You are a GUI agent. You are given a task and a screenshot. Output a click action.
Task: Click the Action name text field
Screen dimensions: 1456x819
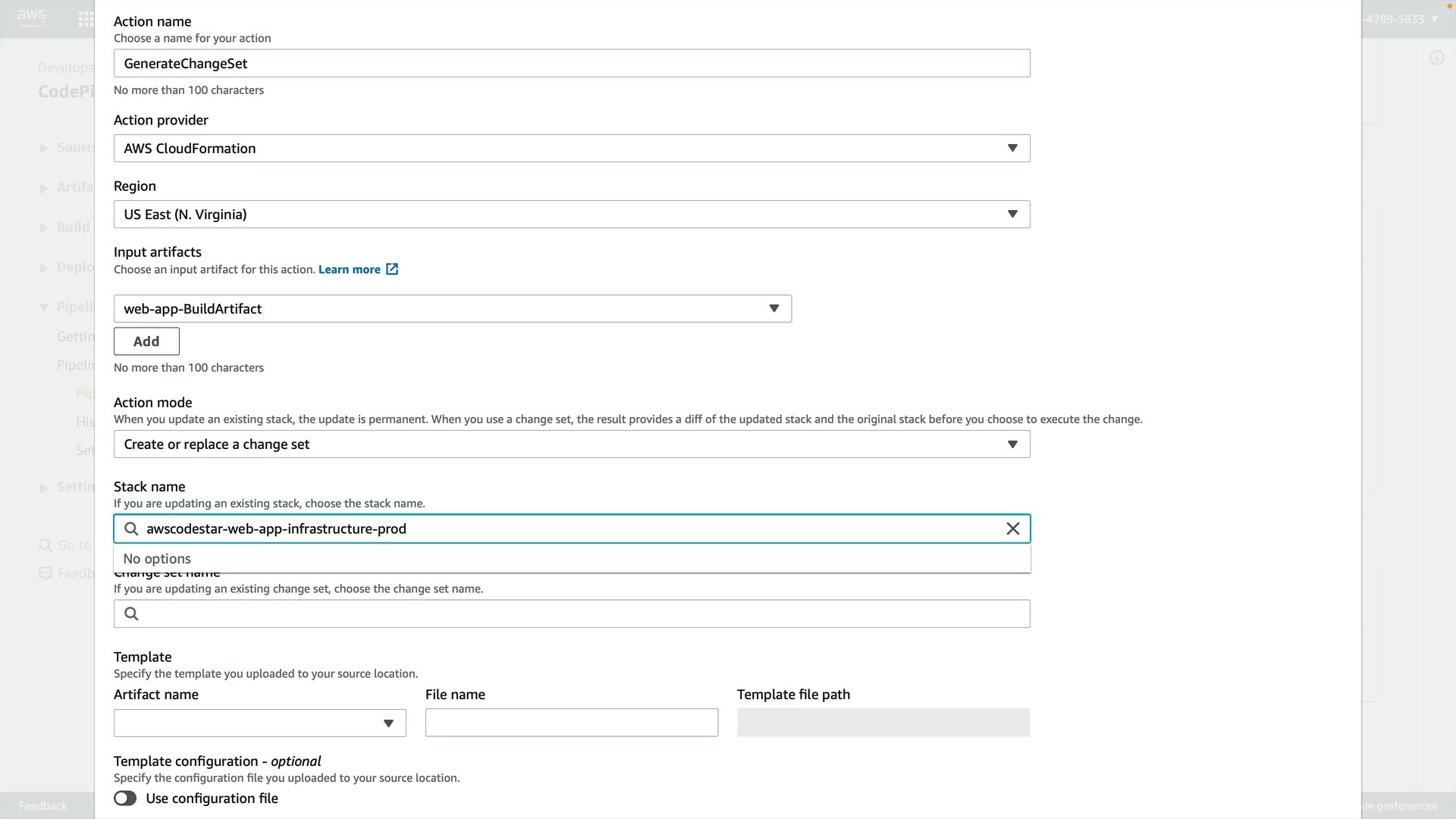(571, 64)
